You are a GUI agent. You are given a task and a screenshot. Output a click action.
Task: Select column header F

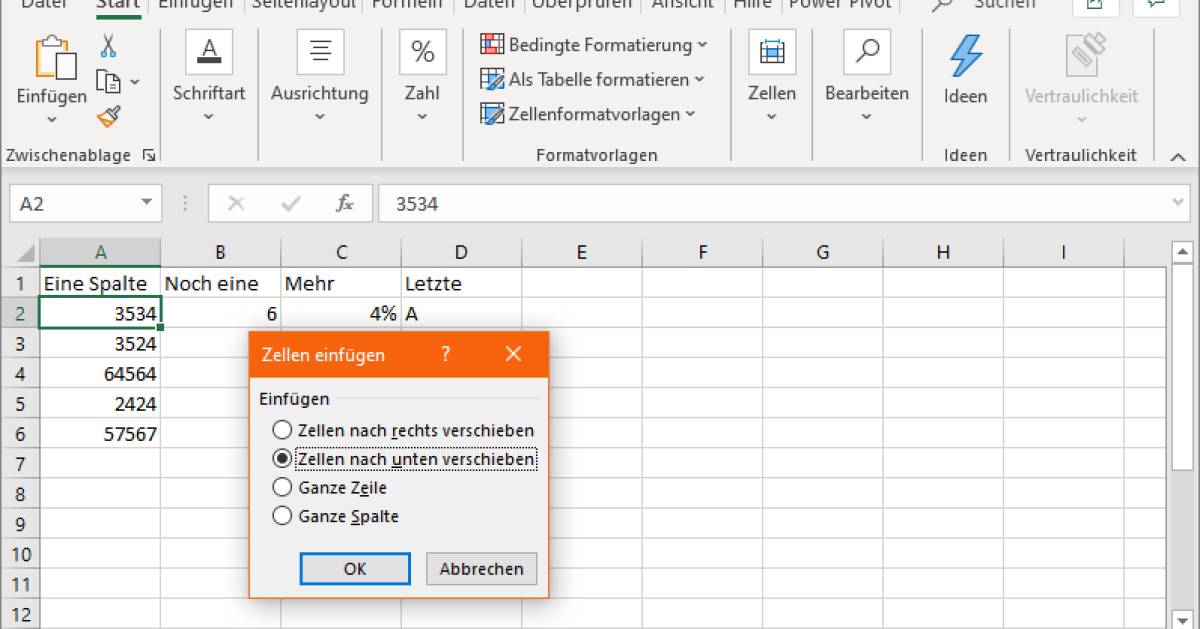702,253
